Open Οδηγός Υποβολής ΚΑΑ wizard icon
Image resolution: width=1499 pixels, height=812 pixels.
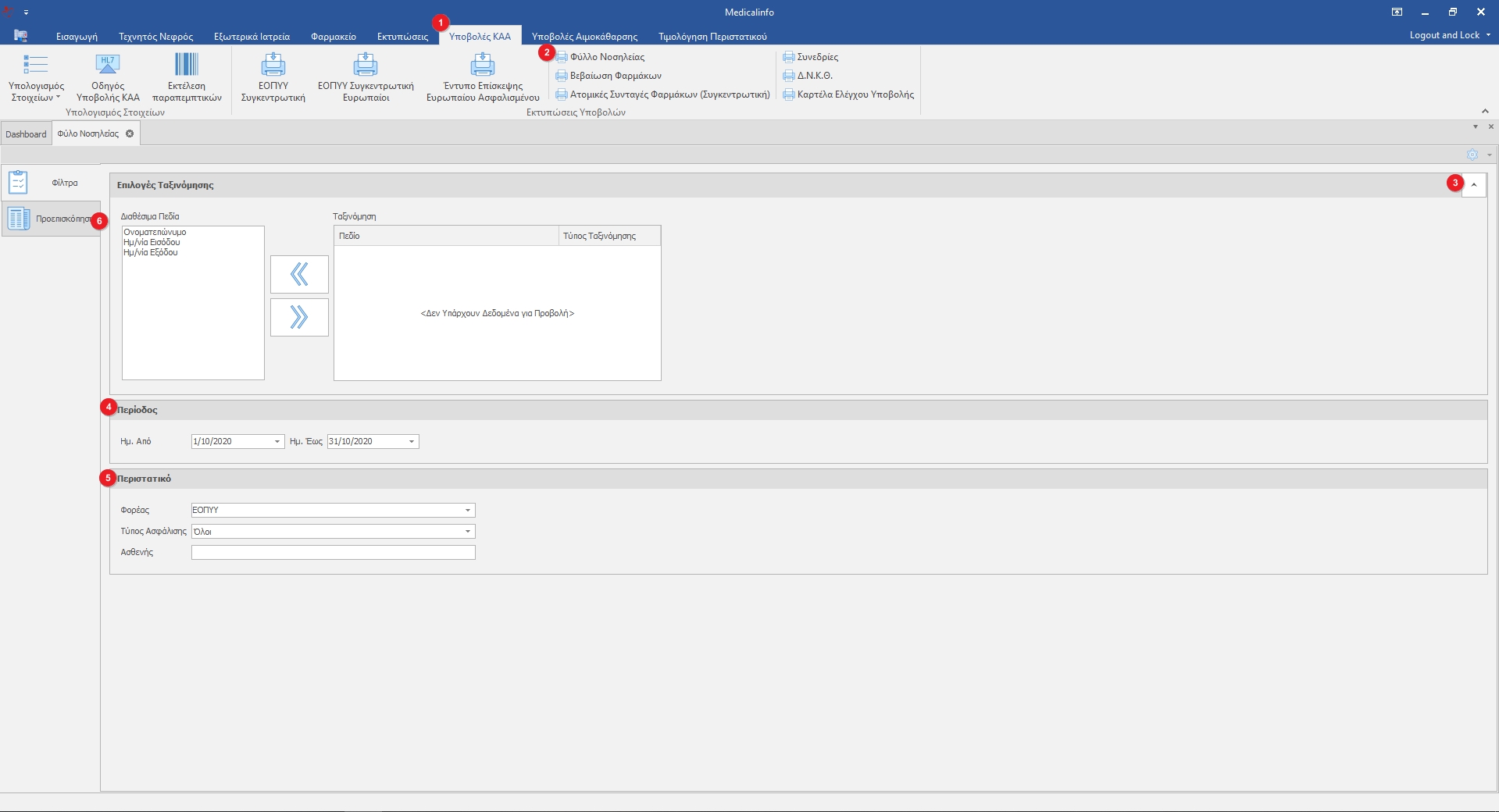(x=108, y=65)
